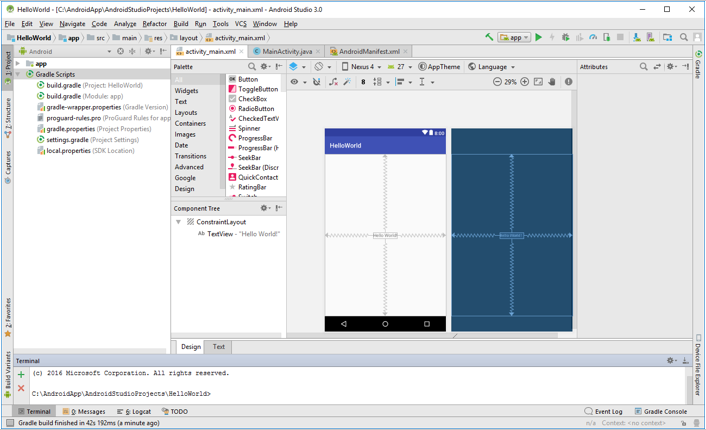Expand the app folder node
The image size is (706, 430).
click(x=18, y=63)
